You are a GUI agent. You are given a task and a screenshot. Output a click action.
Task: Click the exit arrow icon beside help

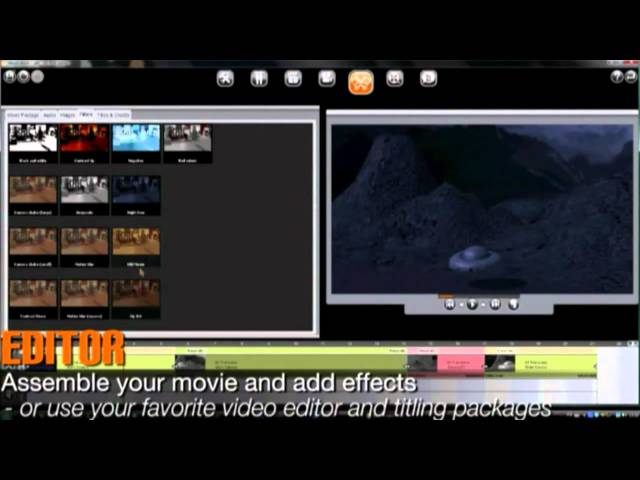631,76
